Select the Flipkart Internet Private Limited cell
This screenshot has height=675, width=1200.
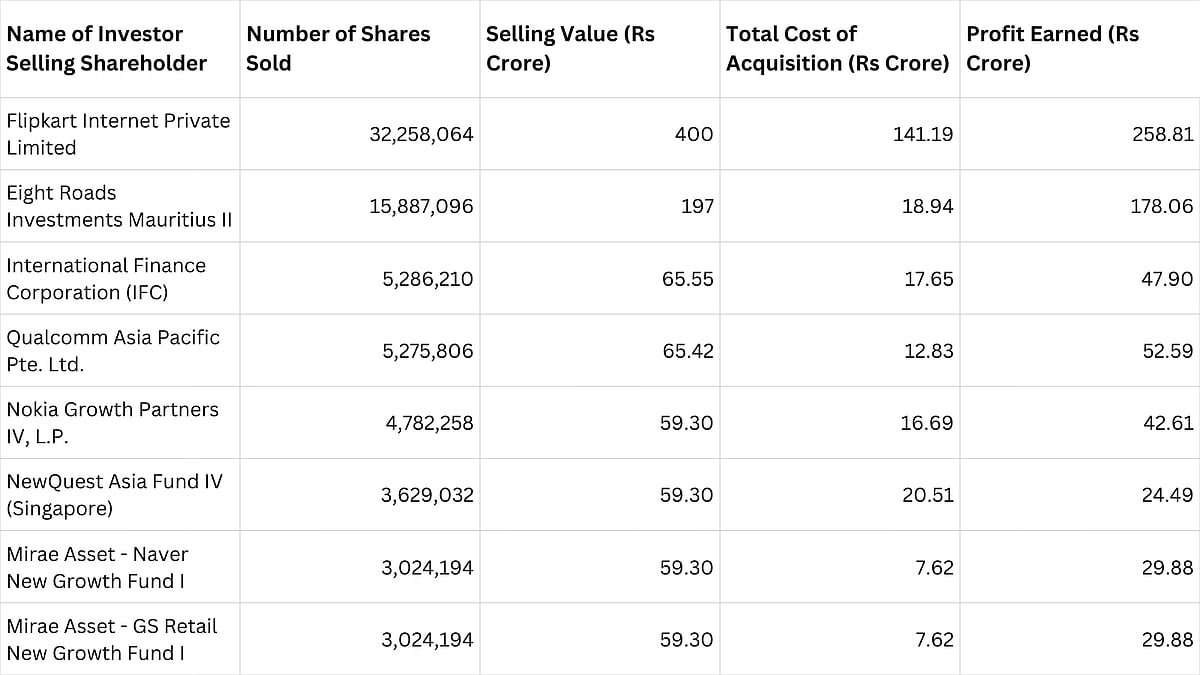tap(118, 134)
